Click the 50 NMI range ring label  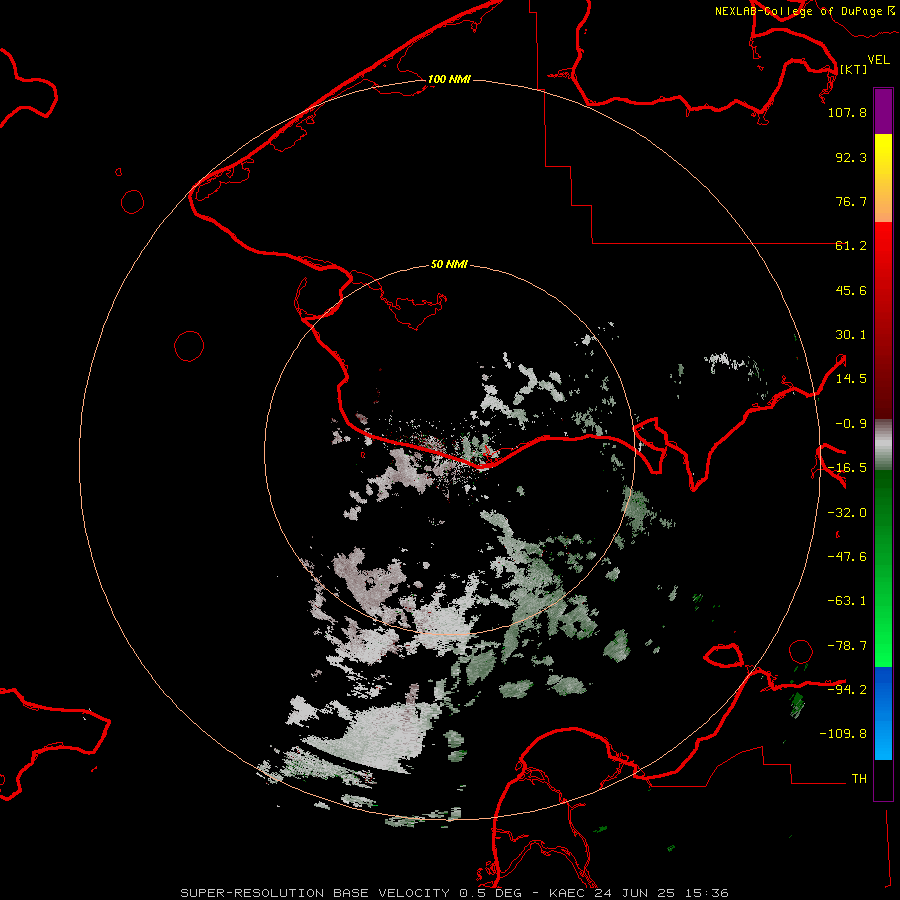[x=449, y=264]
